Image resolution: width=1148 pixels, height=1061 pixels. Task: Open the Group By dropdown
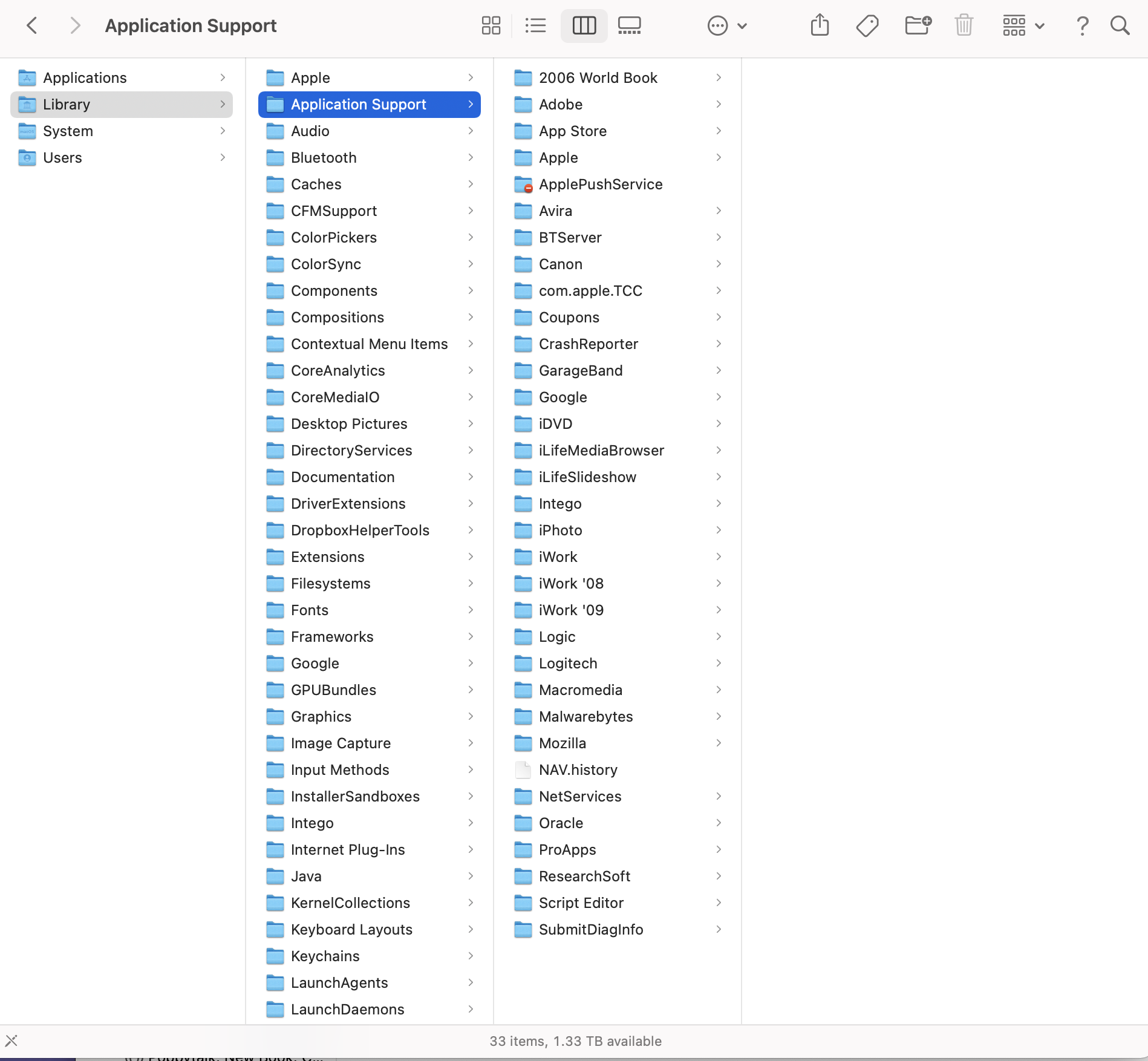coord(1023,25)
